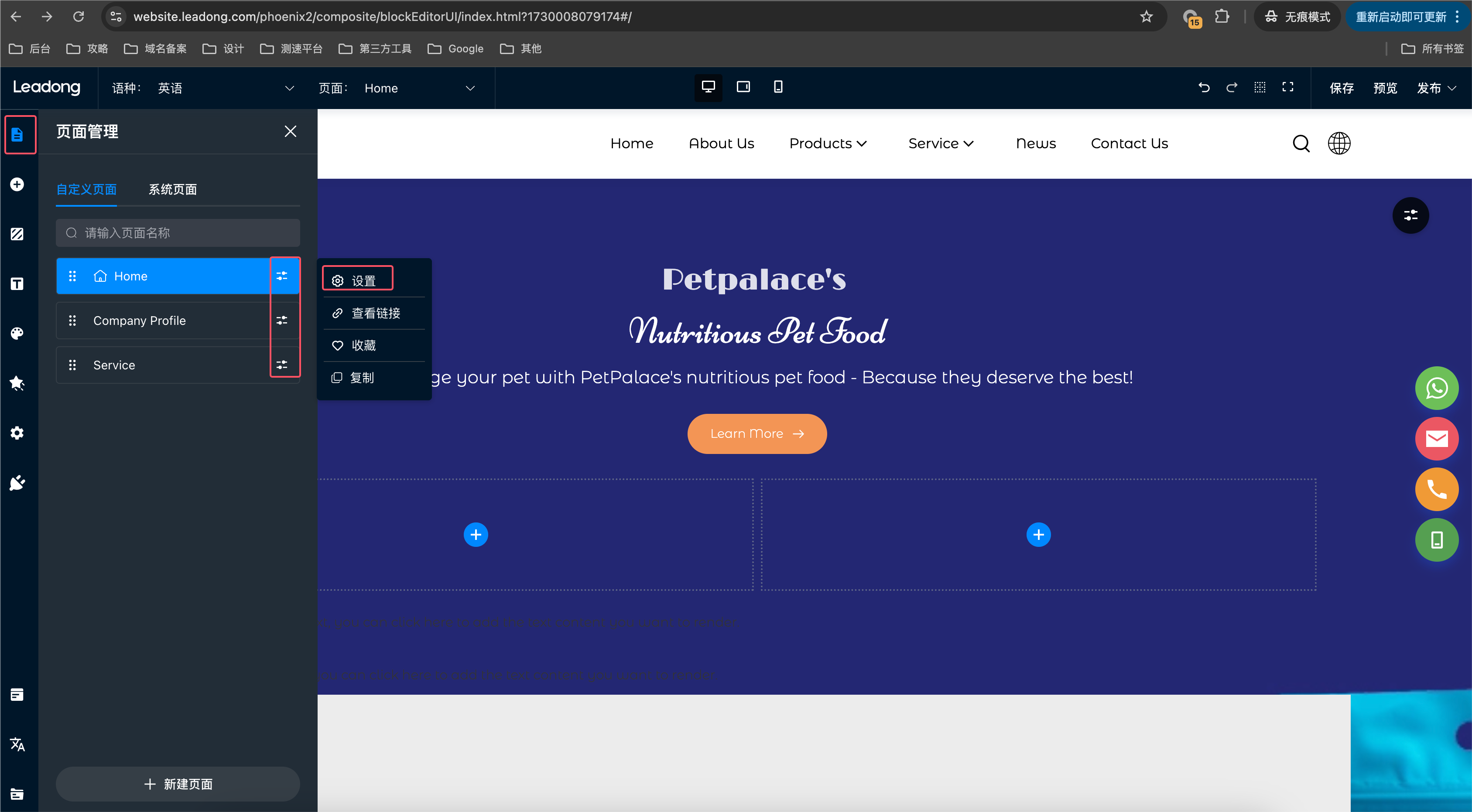Click the palette theme icon in sidebar

pyautogui.click(x=17, y=334)
